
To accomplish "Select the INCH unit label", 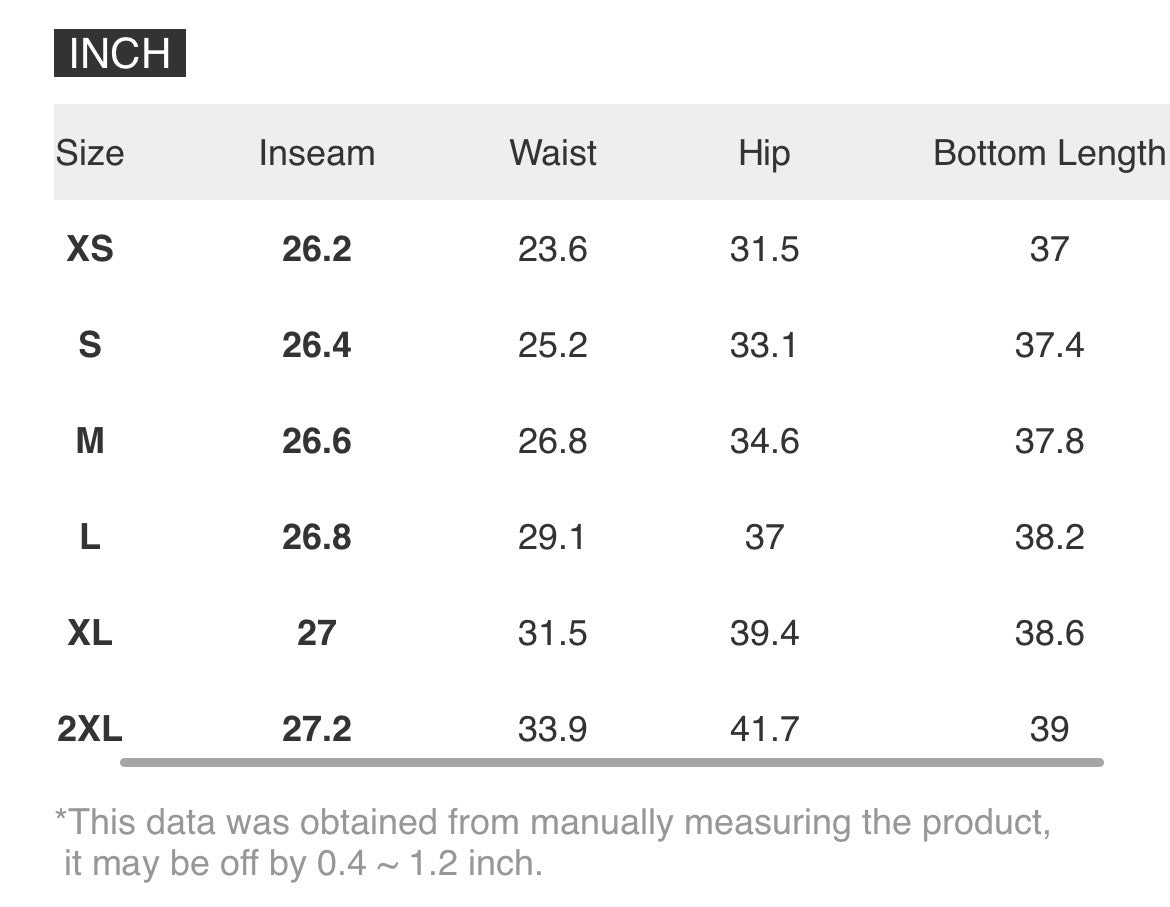I will (119, 53).
